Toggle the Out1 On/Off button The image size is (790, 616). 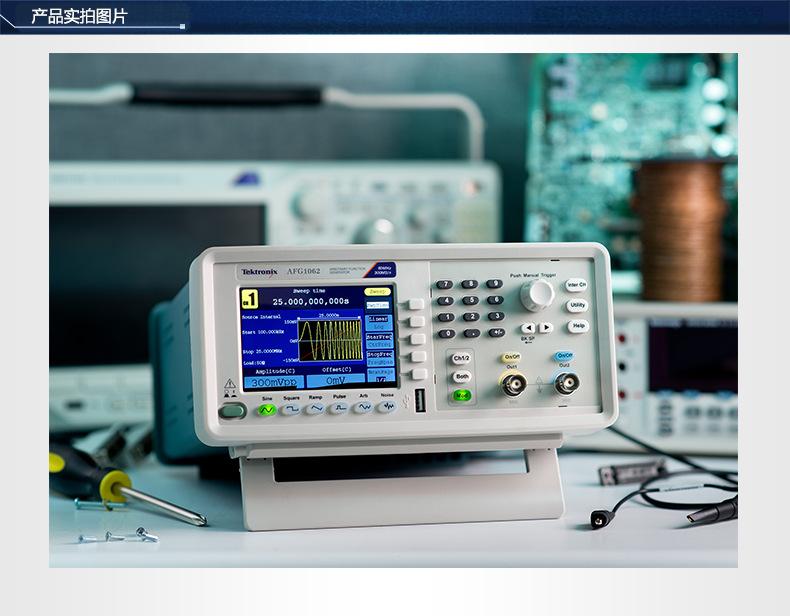[511, 357]
